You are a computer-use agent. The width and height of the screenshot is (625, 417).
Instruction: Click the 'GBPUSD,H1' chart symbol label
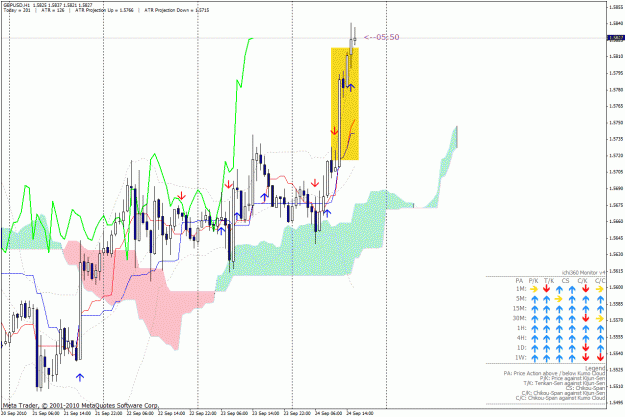coord(16,5)
